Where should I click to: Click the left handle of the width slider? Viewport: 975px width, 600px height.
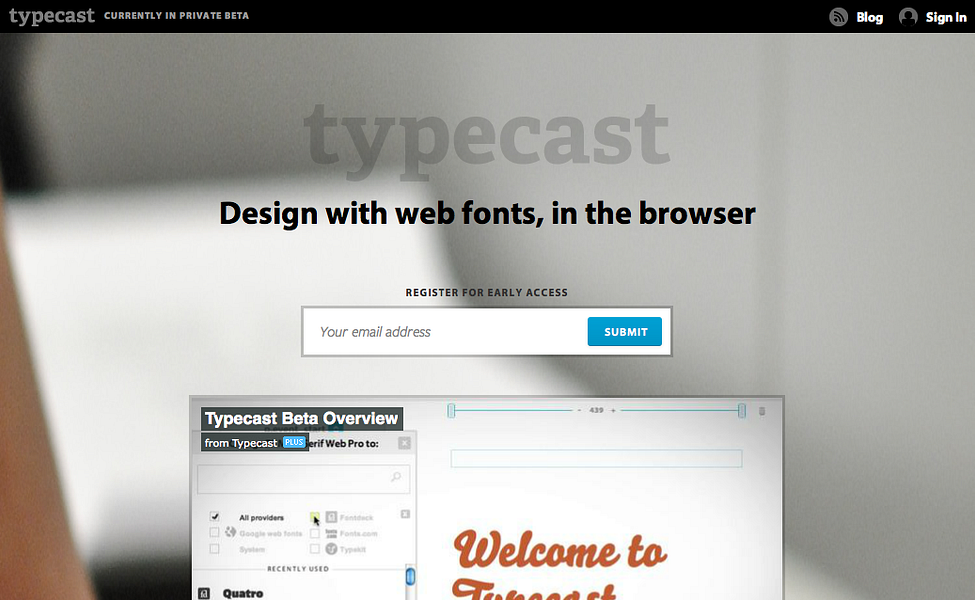(x=451, y=410)
